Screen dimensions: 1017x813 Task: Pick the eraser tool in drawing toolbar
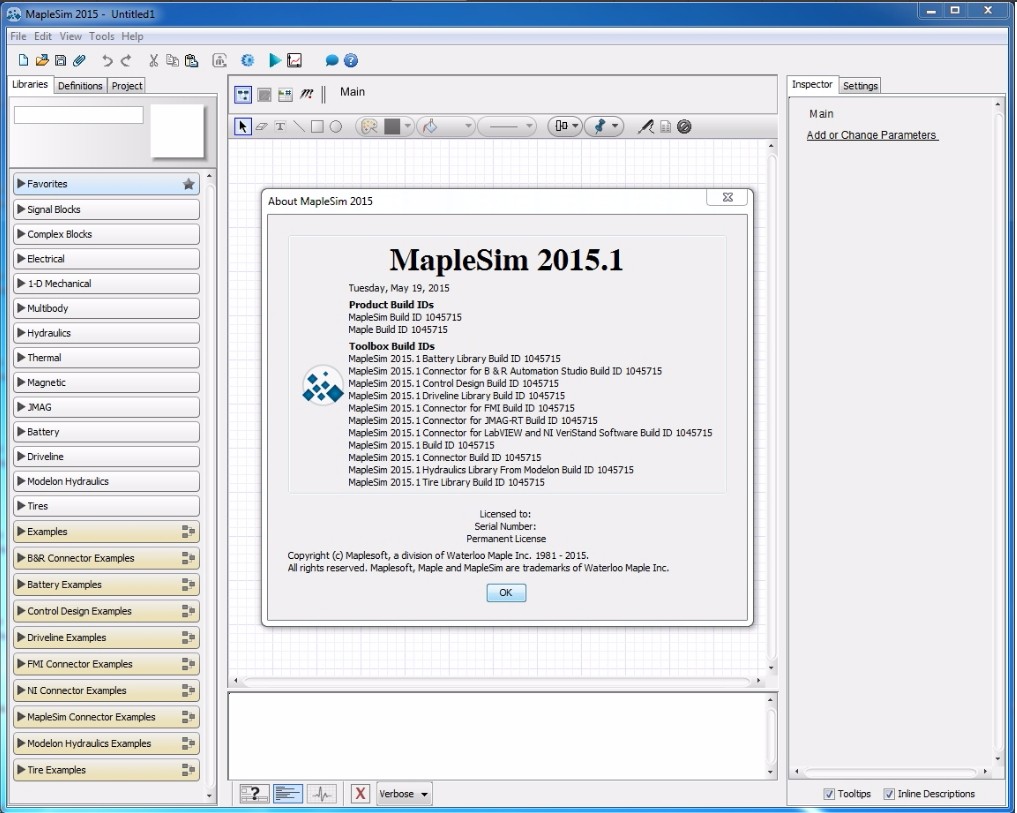[x=262, y=125]
